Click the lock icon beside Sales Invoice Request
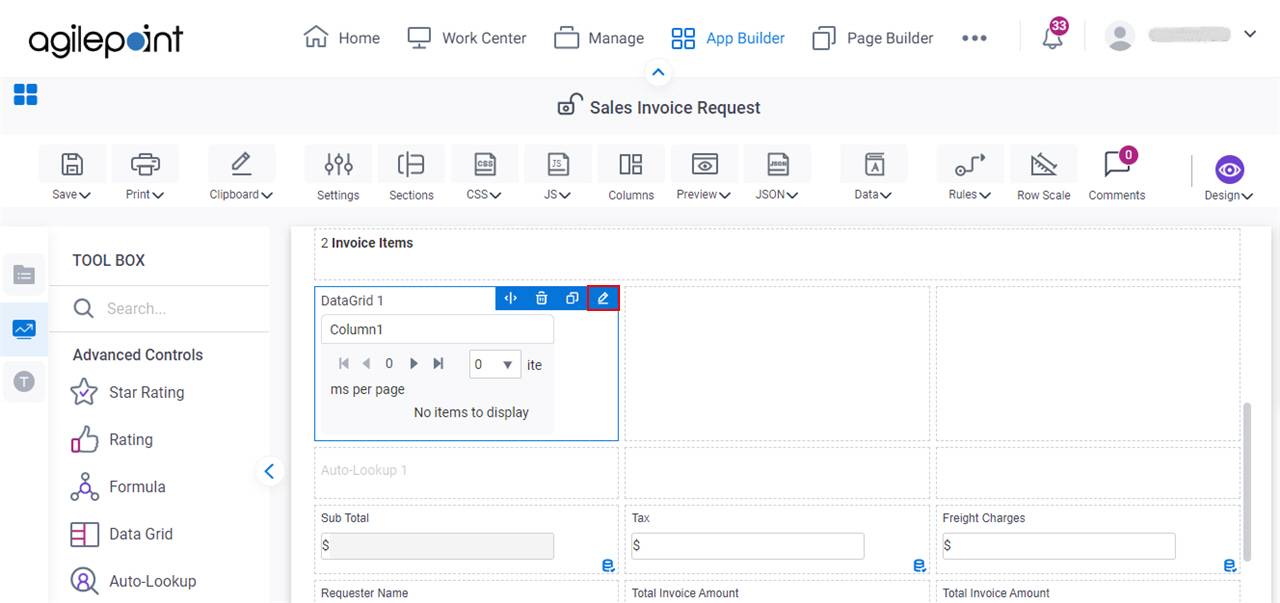 click(x=569, y=105)
